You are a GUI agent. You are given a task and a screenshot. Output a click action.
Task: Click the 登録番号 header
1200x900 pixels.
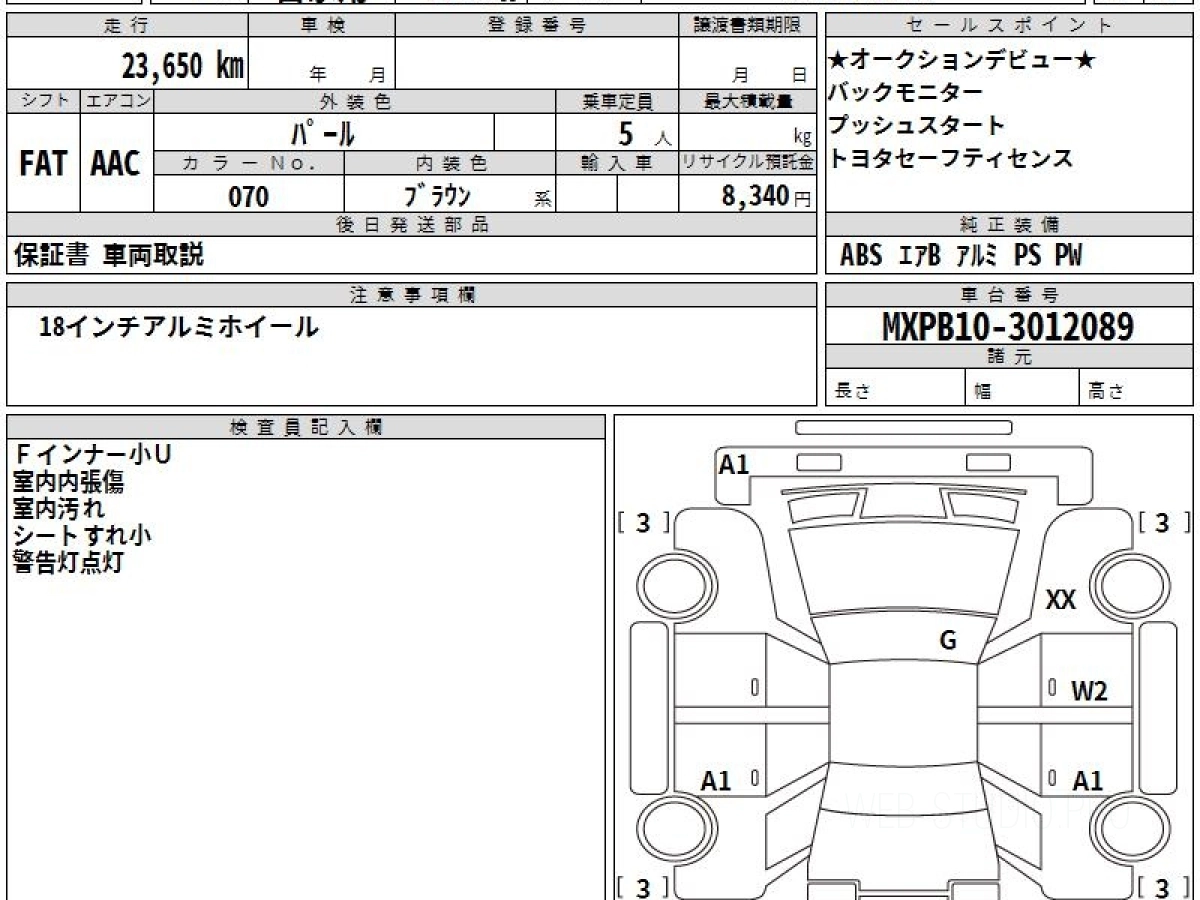tap(537, 26)
